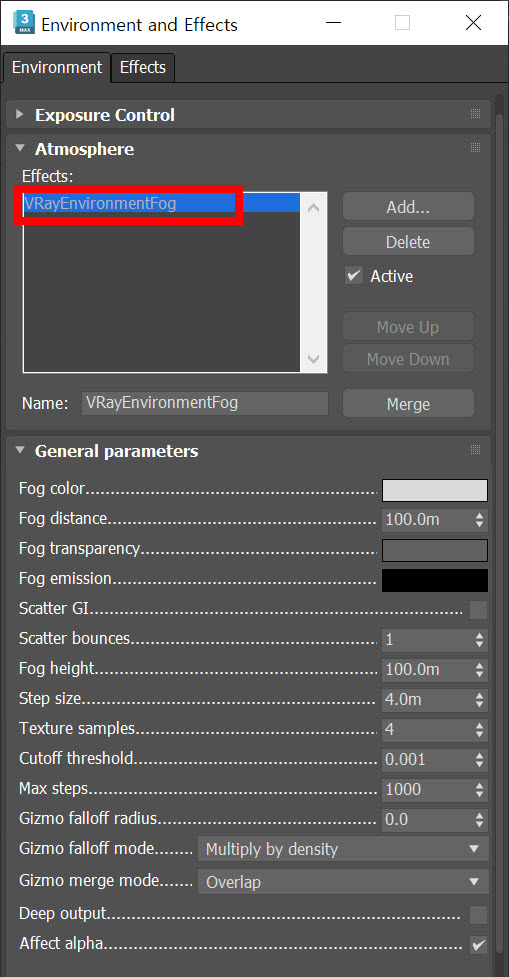The width and height of the screenshot is (509, 977).
Task: Click the Move Down button
Action: pos(408,359)
